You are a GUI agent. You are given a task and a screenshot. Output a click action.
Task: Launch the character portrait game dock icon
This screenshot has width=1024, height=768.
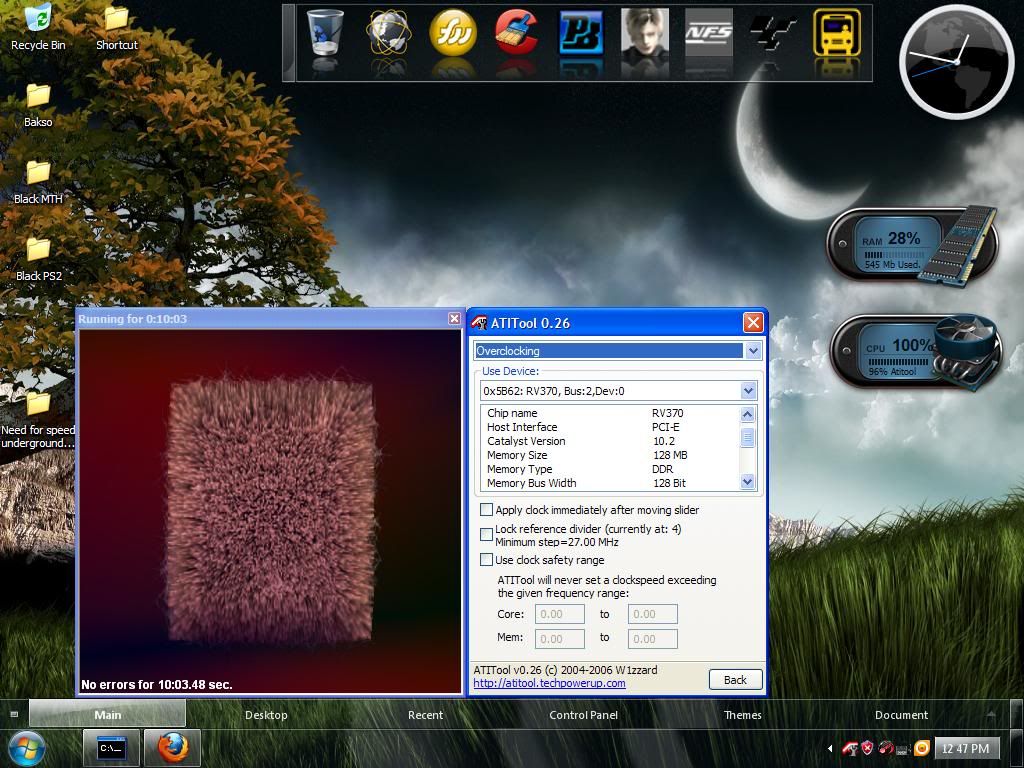(645, 33)
